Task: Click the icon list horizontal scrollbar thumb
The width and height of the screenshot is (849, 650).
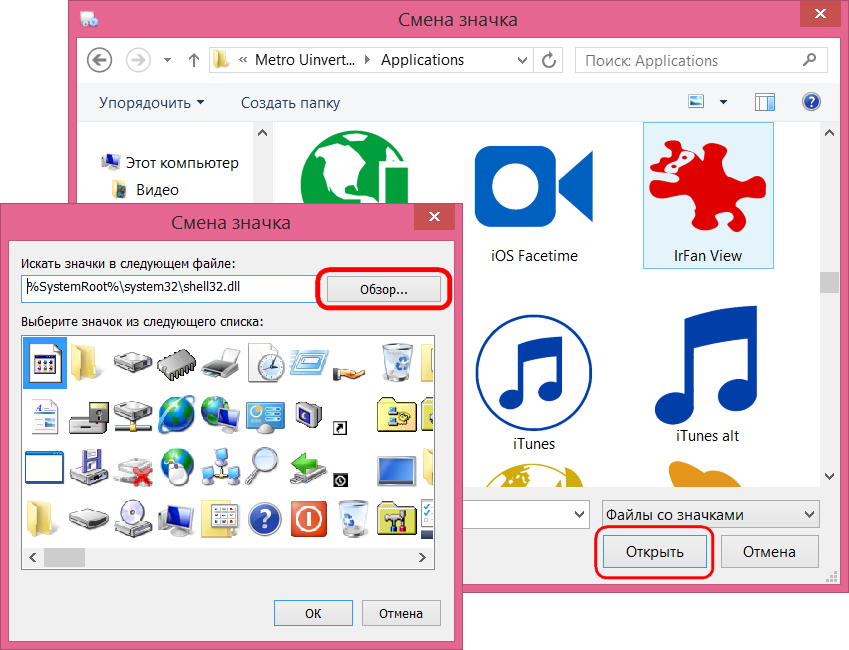Action: coord(64,557)
